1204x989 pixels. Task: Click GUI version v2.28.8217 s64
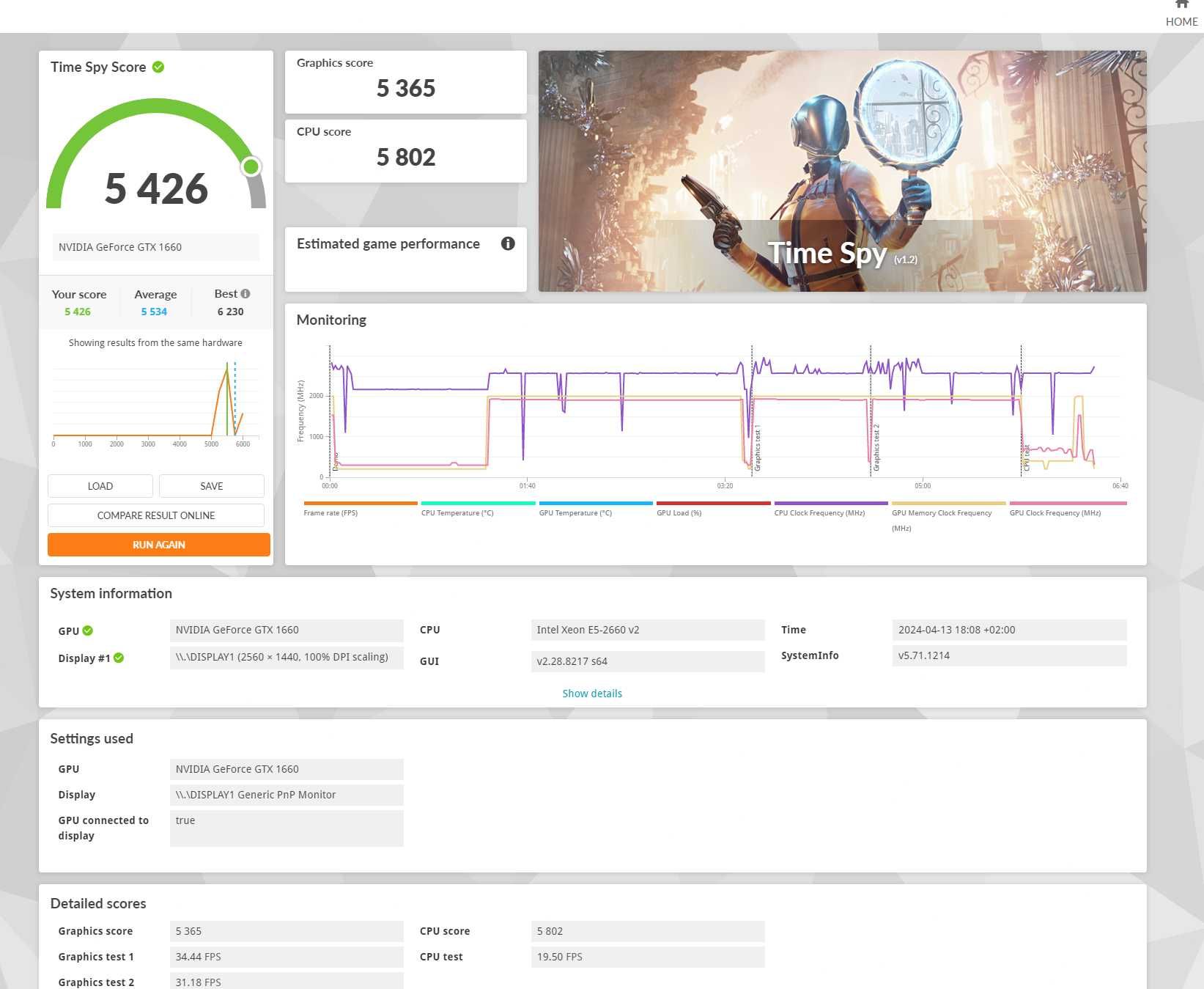click(x=648, y=661)
